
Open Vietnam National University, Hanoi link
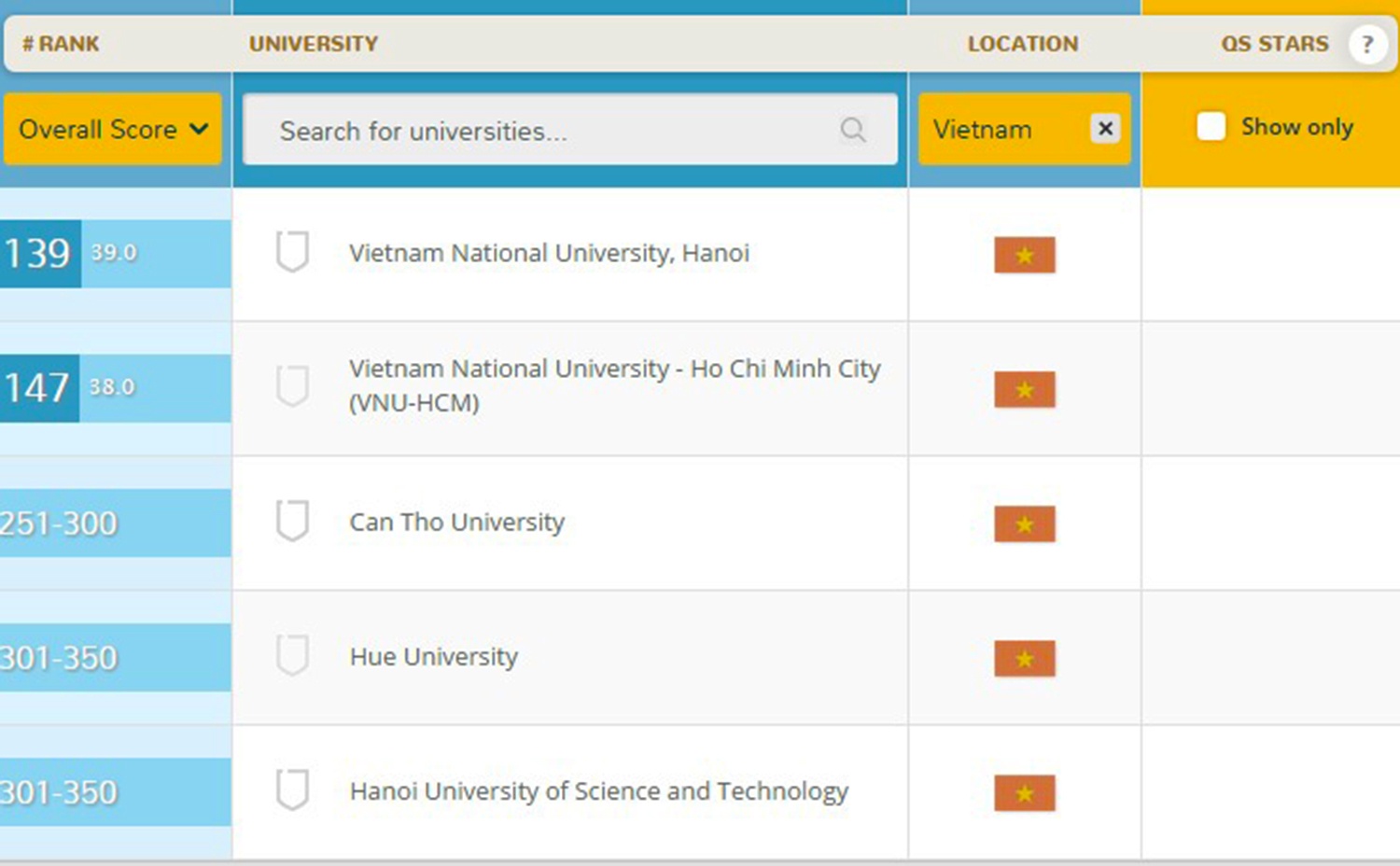[x=549, y=253]
